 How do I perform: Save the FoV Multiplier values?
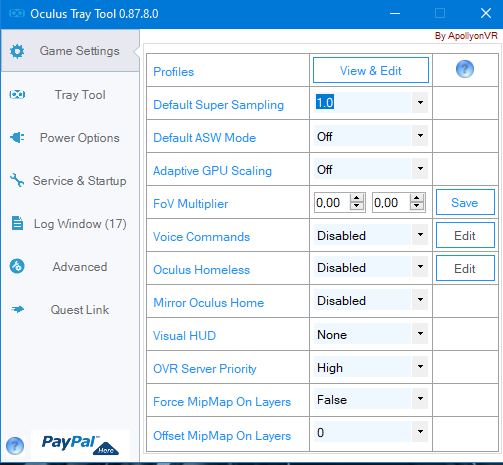pos(465,202)
